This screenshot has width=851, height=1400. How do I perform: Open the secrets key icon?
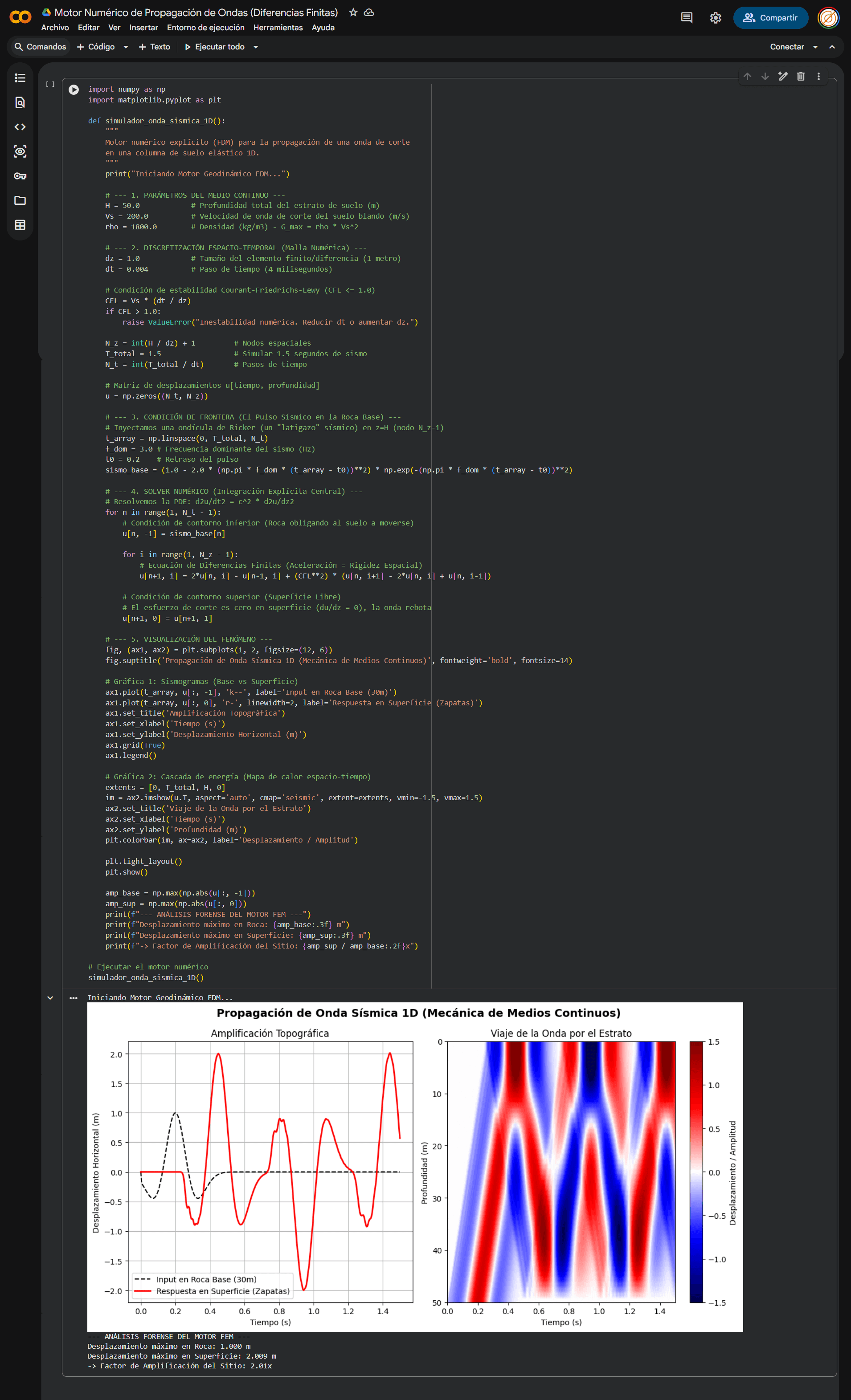pos(20,175)
